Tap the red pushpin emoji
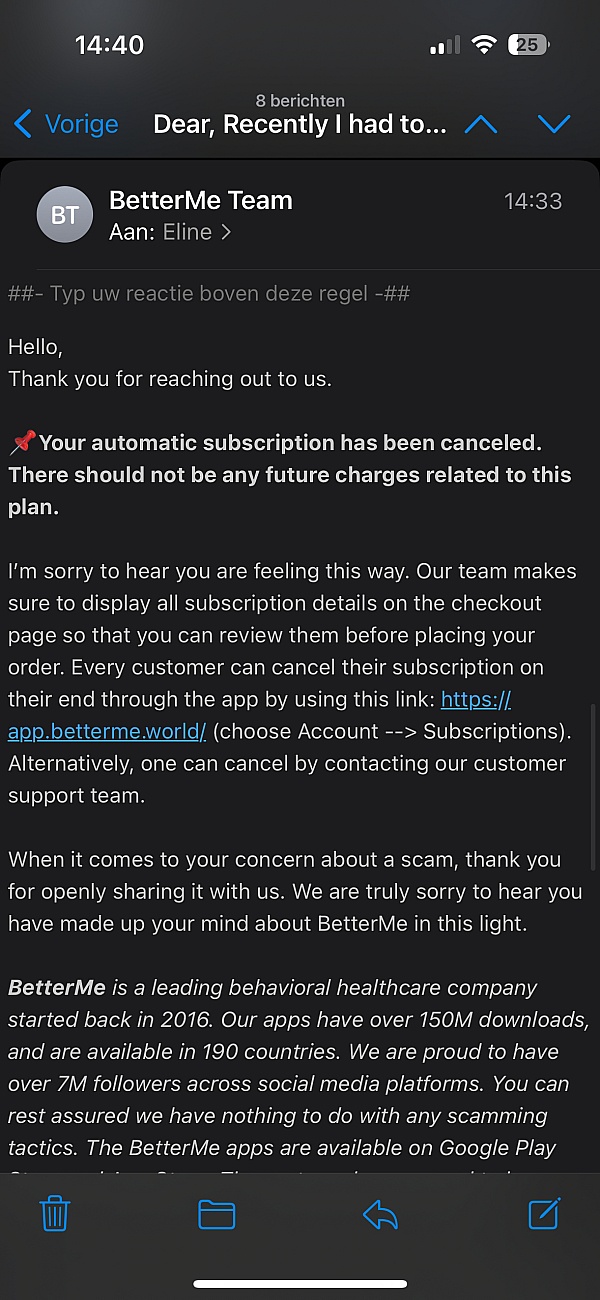The width and height of the screenshot is (600, 1300). [x=22, y=442]
